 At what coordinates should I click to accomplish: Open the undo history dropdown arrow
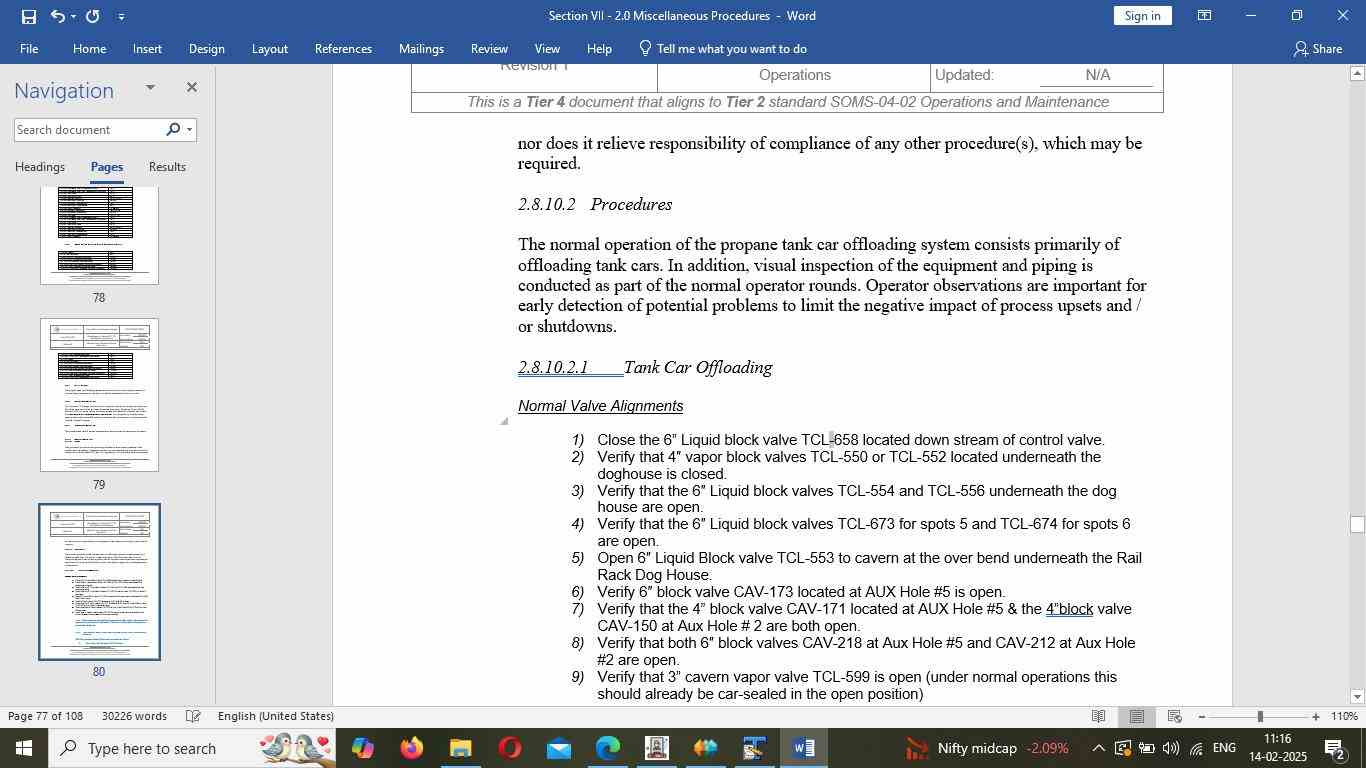[x=73, y=16]
